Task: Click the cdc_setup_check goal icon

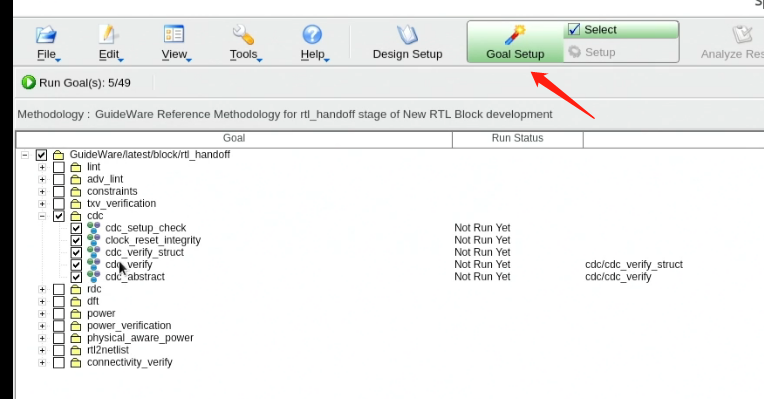Action: pos(94,228)
